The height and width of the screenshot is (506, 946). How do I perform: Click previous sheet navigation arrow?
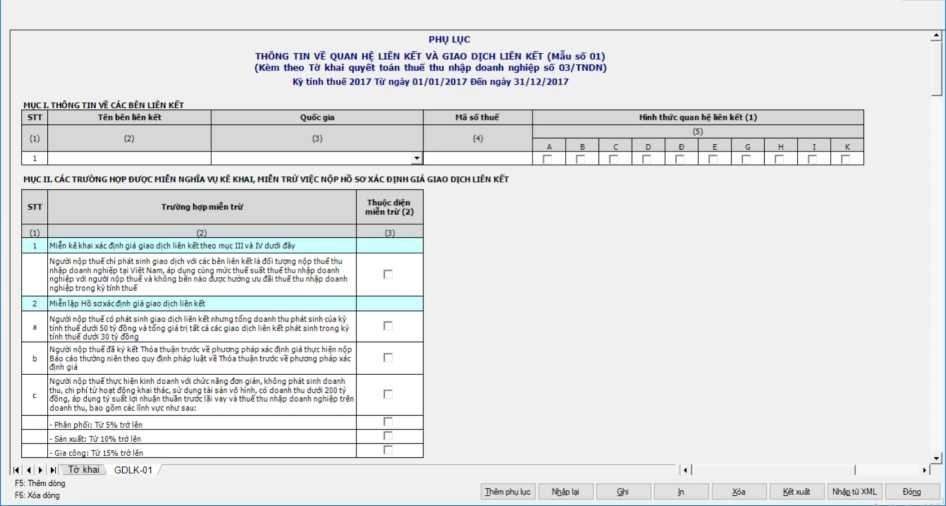coord(28,470)
